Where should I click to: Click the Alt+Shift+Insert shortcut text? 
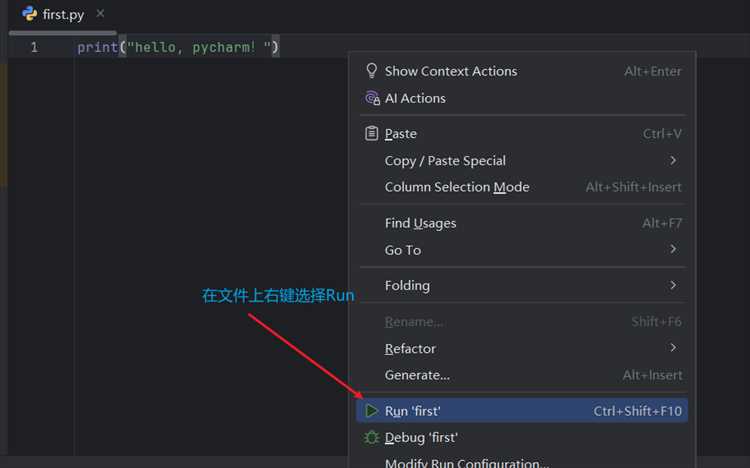pyautogui.click(x=633, y=187)
